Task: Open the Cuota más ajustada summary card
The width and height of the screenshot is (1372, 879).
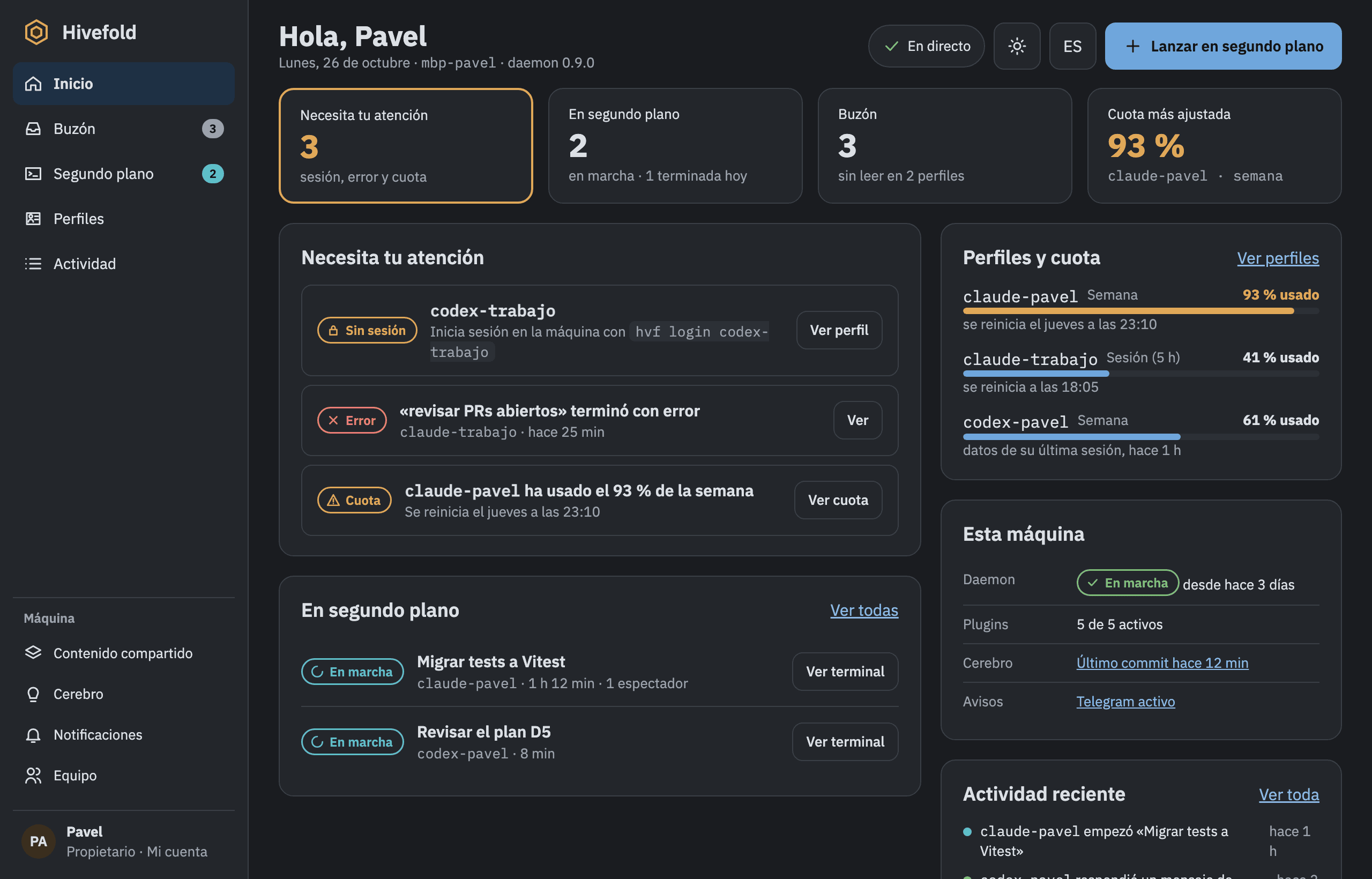Action: point(1214,146)
